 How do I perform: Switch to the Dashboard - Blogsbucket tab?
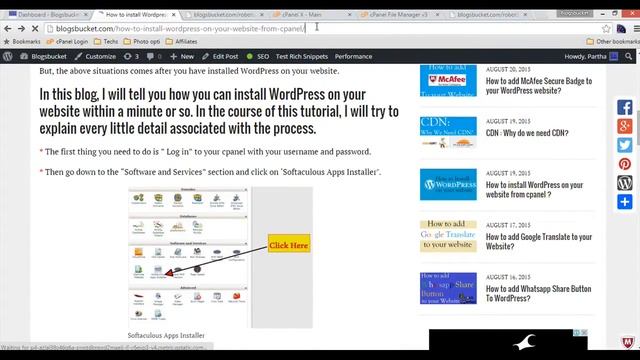click(x=48, y=14)
